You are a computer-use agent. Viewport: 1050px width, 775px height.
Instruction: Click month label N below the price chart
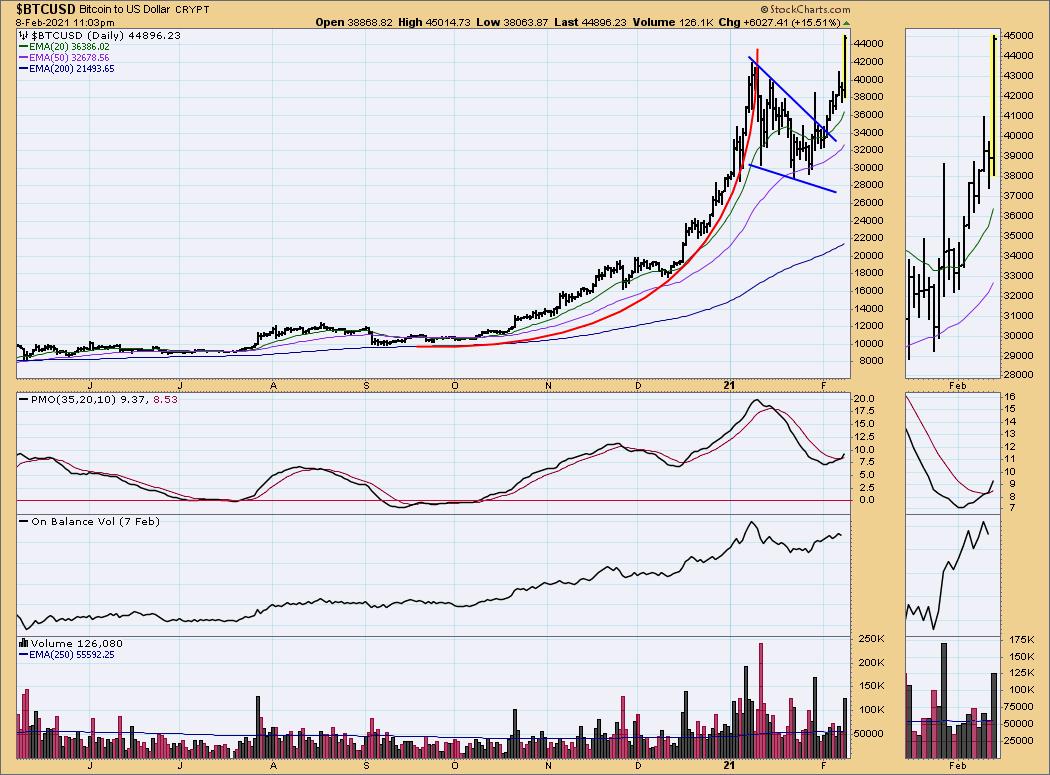coord(548,386)
